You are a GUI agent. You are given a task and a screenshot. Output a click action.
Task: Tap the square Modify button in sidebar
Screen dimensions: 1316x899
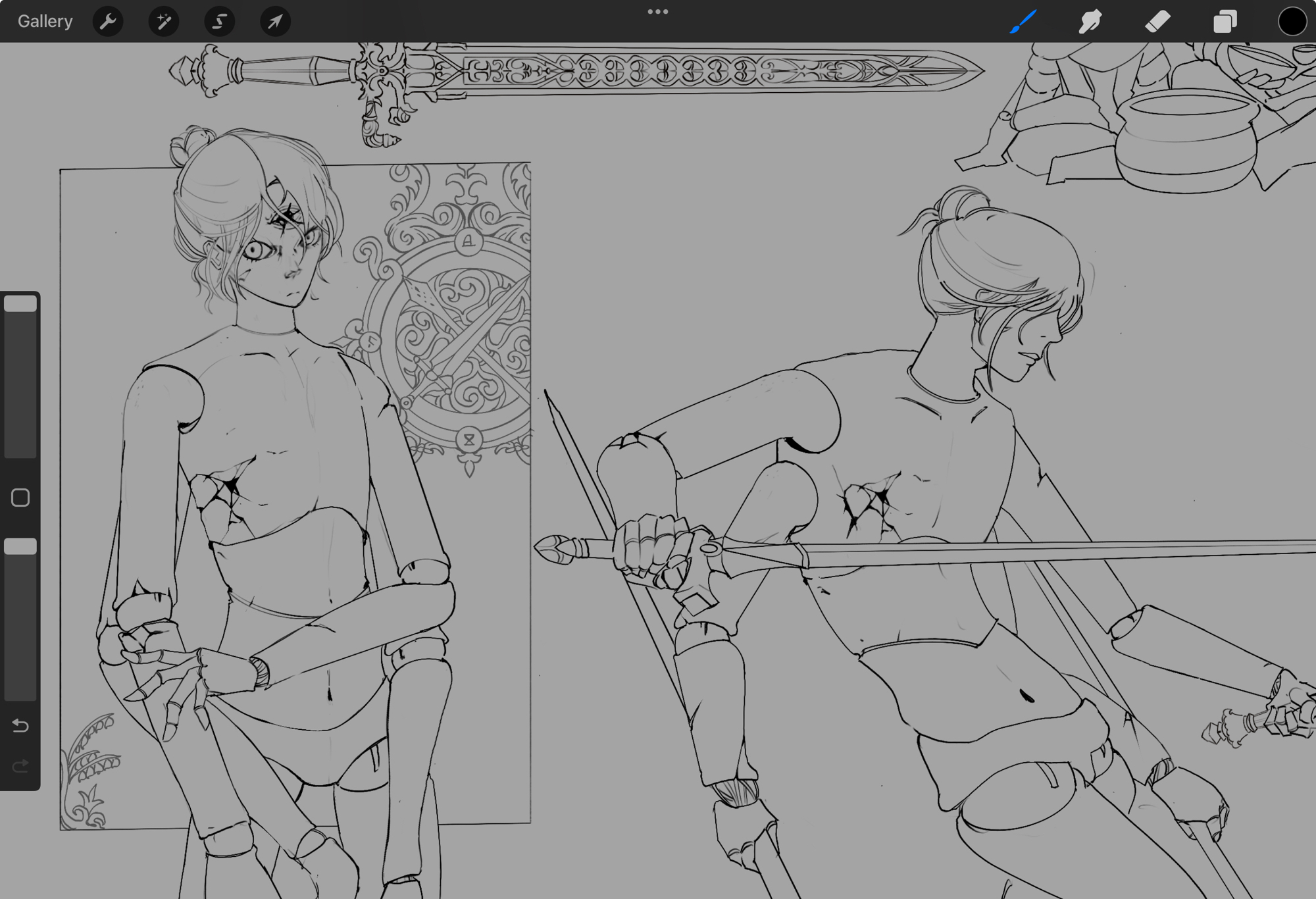(20, 498)
